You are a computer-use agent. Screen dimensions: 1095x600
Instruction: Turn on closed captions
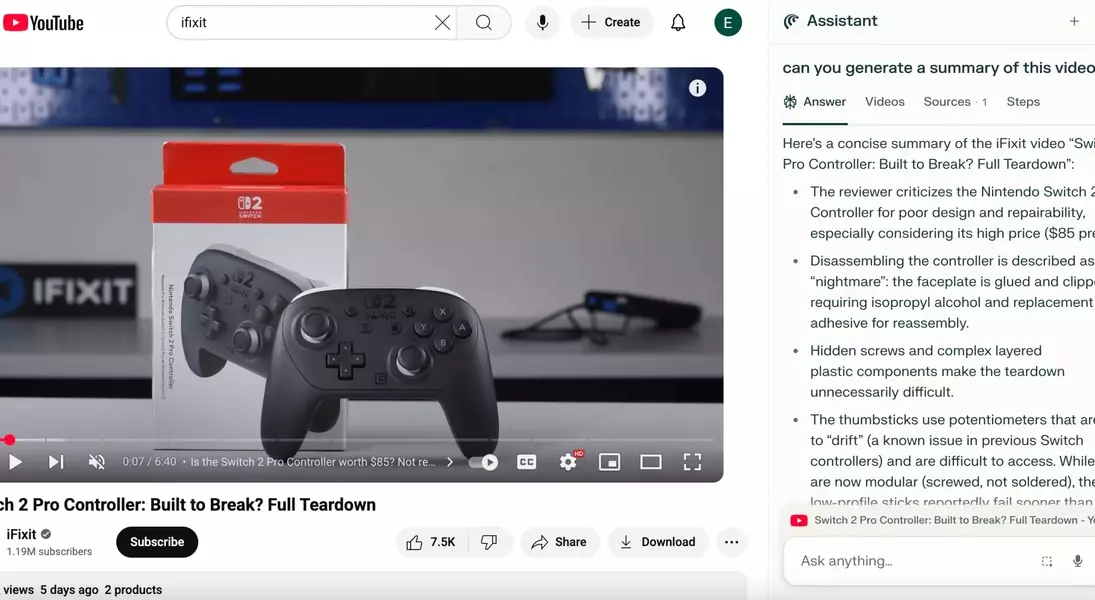[x=527, y=462]
